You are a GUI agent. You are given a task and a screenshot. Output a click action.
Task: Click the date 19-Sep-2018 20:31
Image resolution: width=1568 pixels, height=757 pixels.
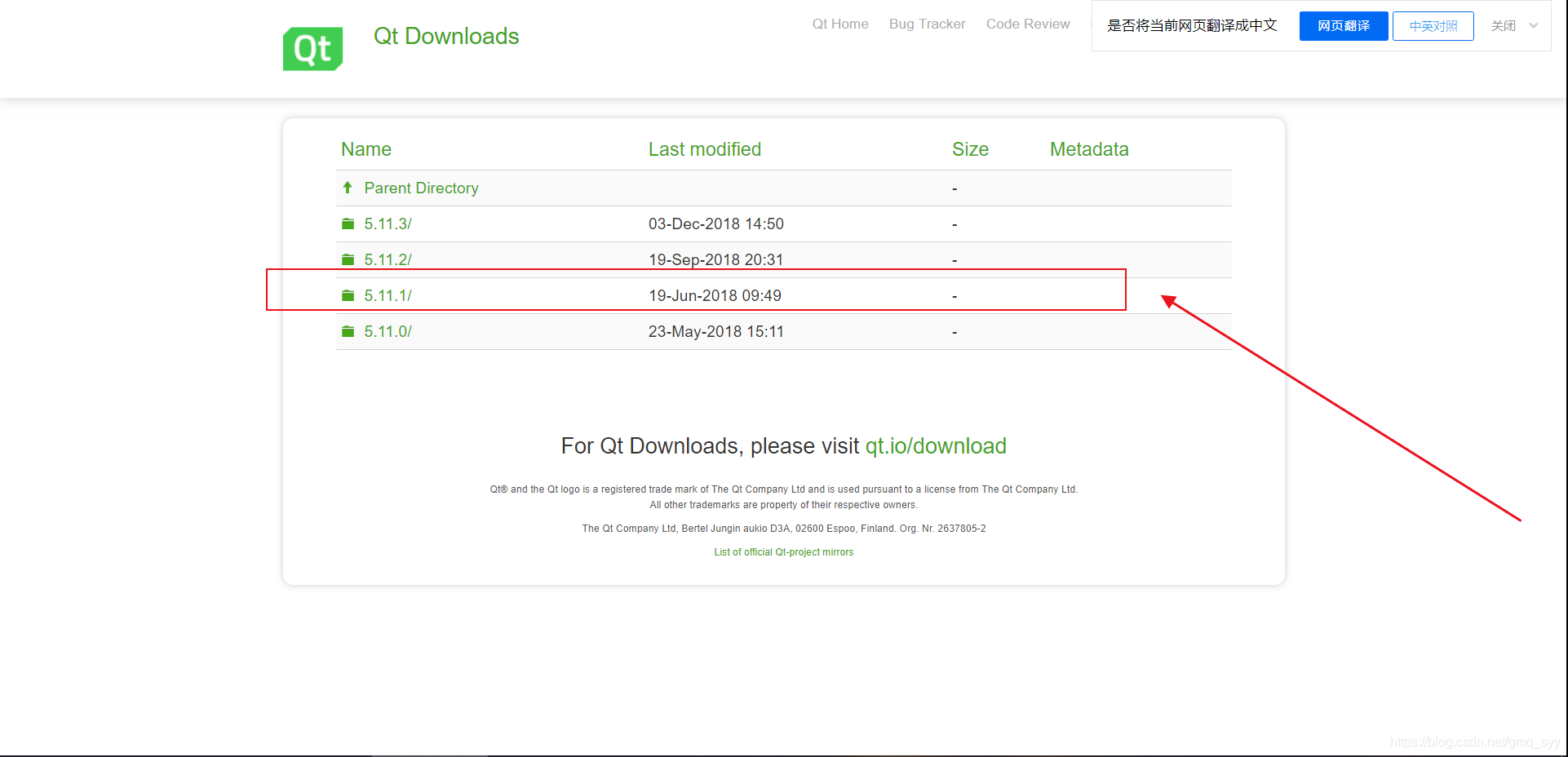(x=716, y=259)
